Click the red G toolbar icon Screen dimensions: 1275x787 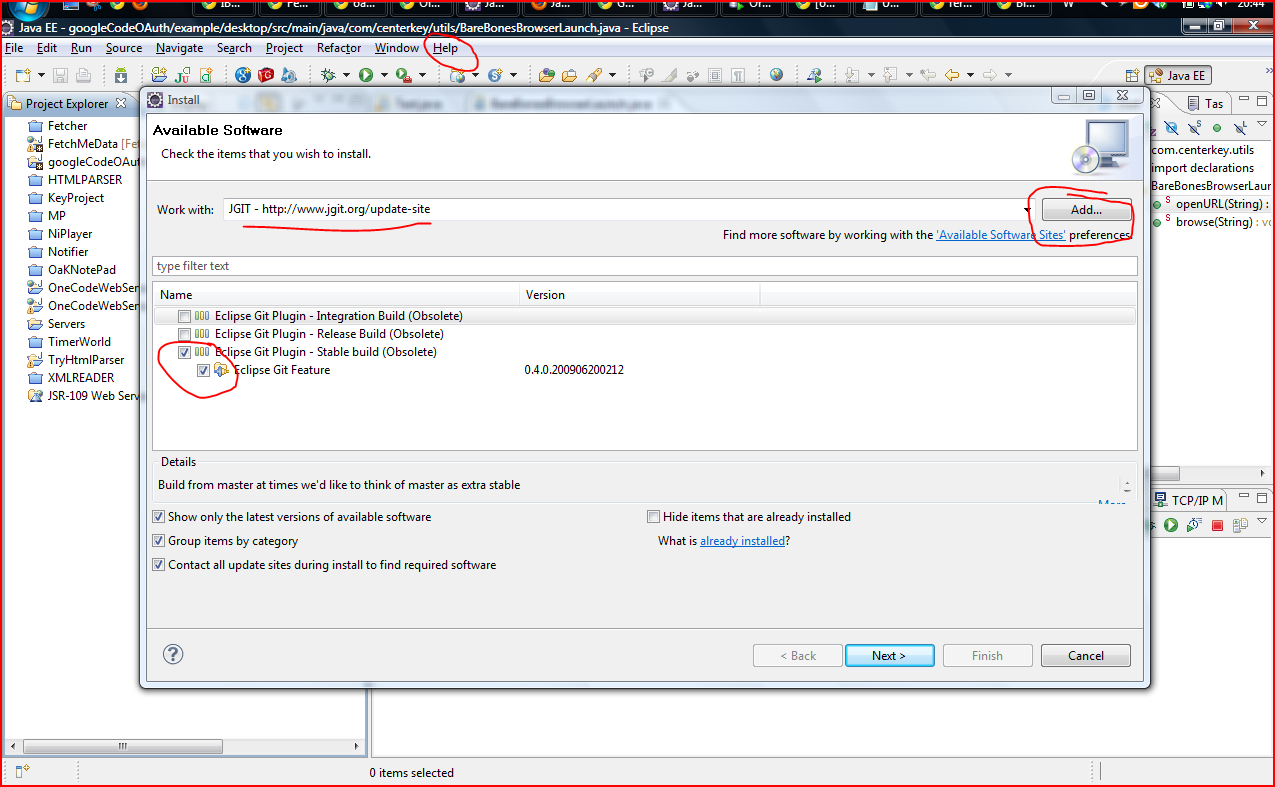pyautogui.click(x=266, y=75)
